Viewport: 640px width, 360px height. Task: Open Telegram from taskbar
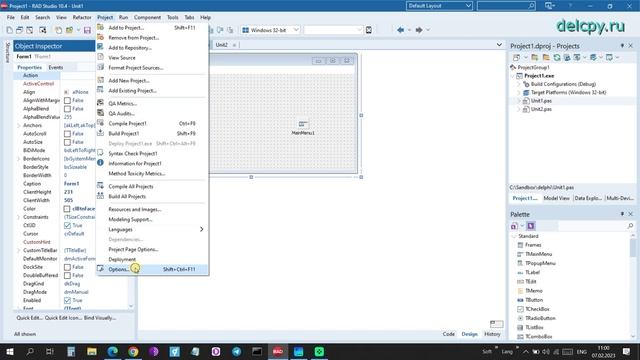point(236,351)
